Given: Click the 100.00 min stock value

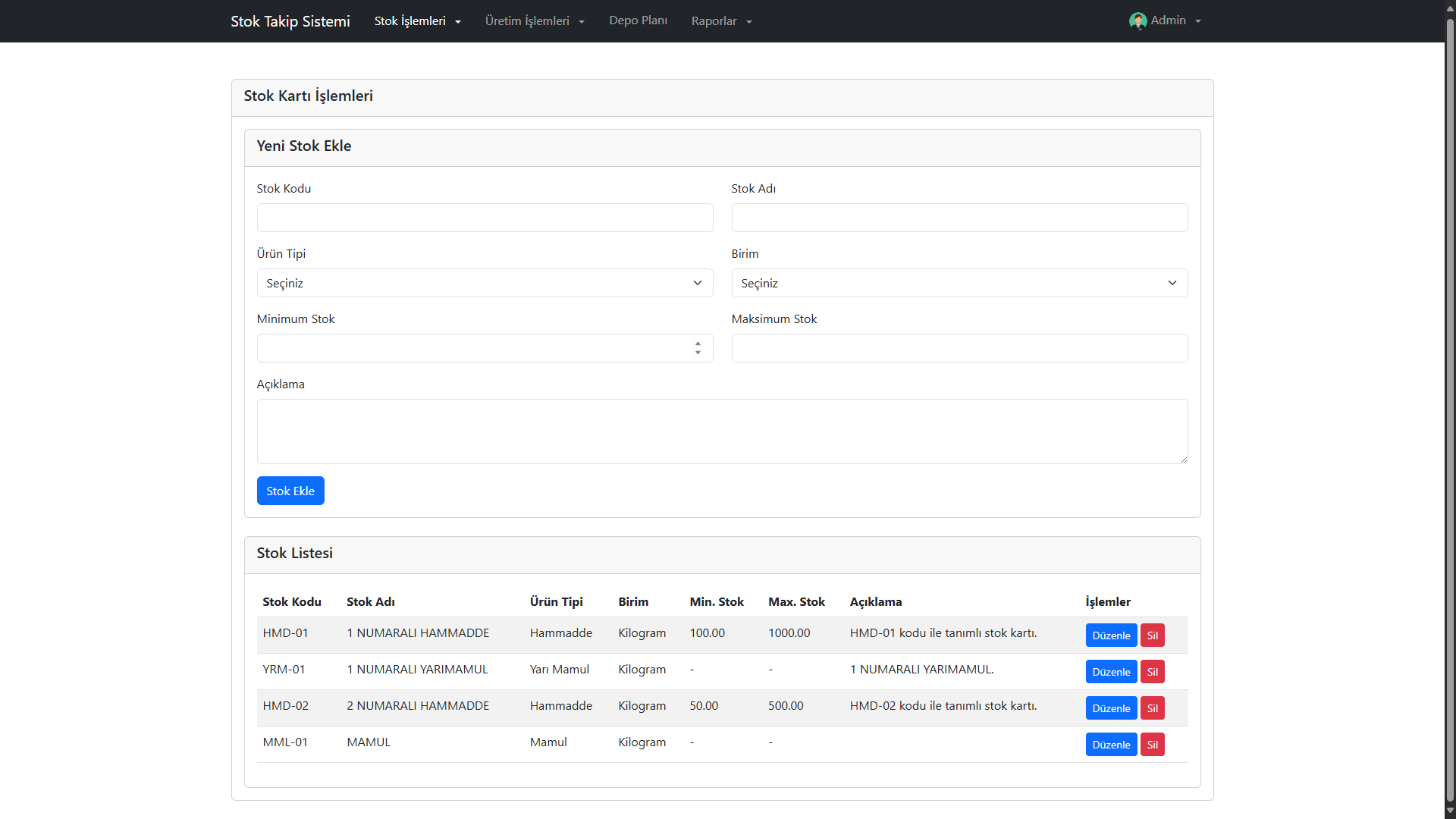Looking at the screenshot, I should (708, 632).
